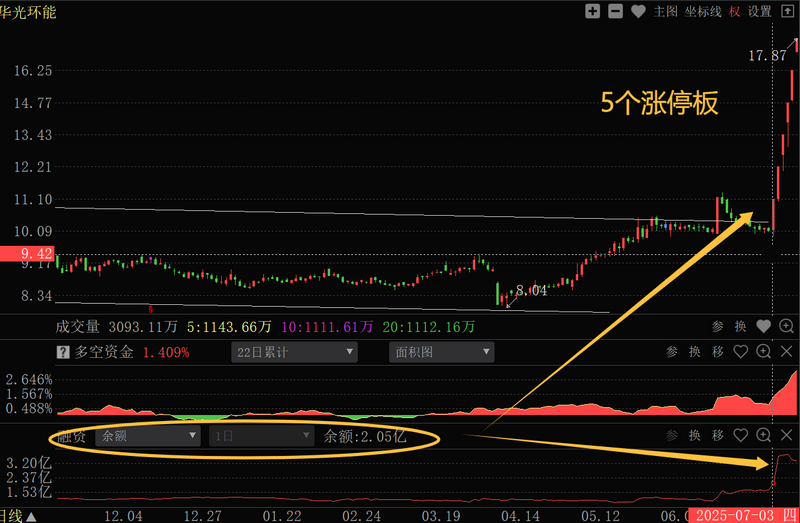Image resolution: width=800 pixels, height=523 pixels.
Task: Open the 坐标线 menu
Action: [704, 12]
